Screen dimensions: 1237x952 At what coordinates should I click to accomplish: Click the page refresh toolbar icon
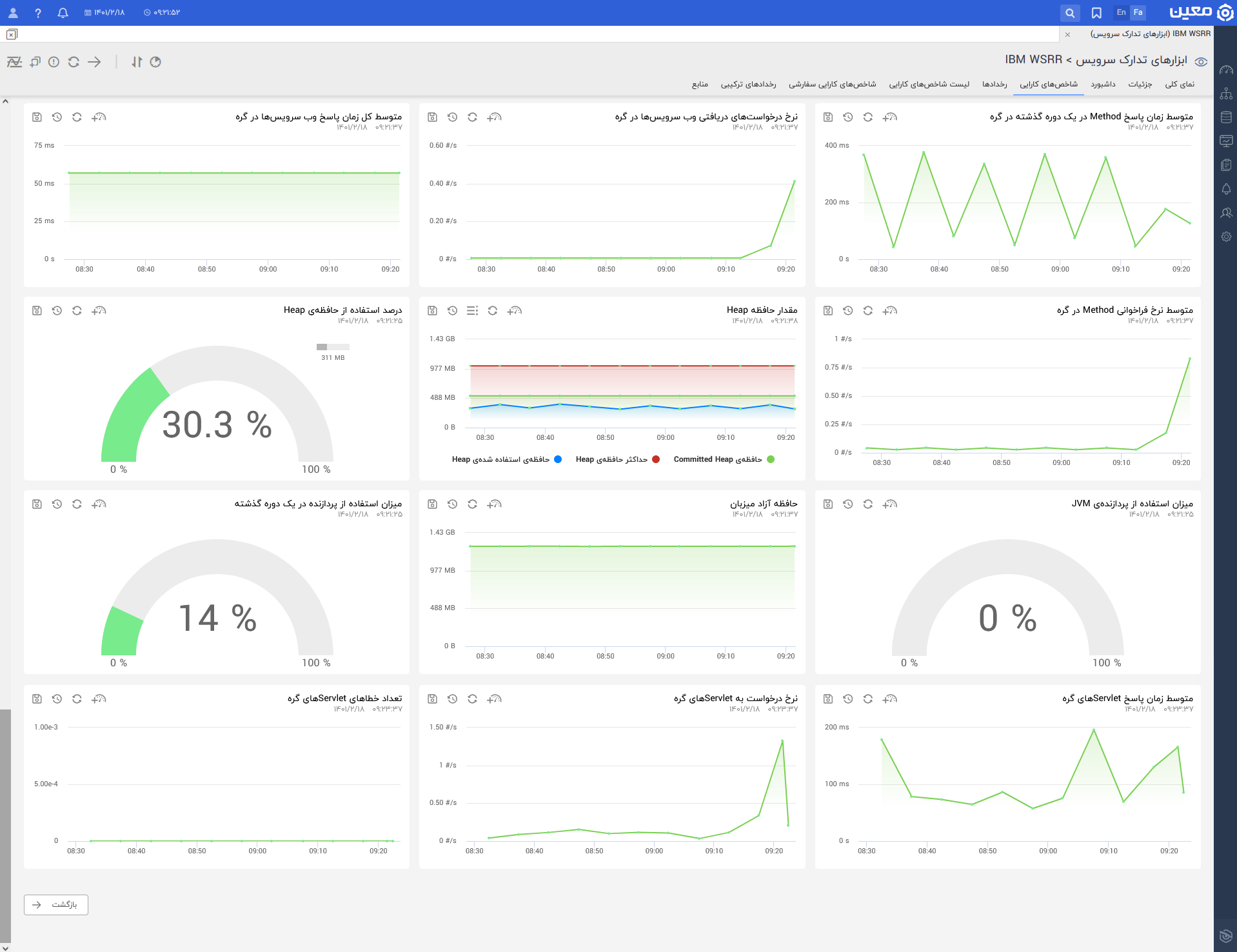pos(74,62)
